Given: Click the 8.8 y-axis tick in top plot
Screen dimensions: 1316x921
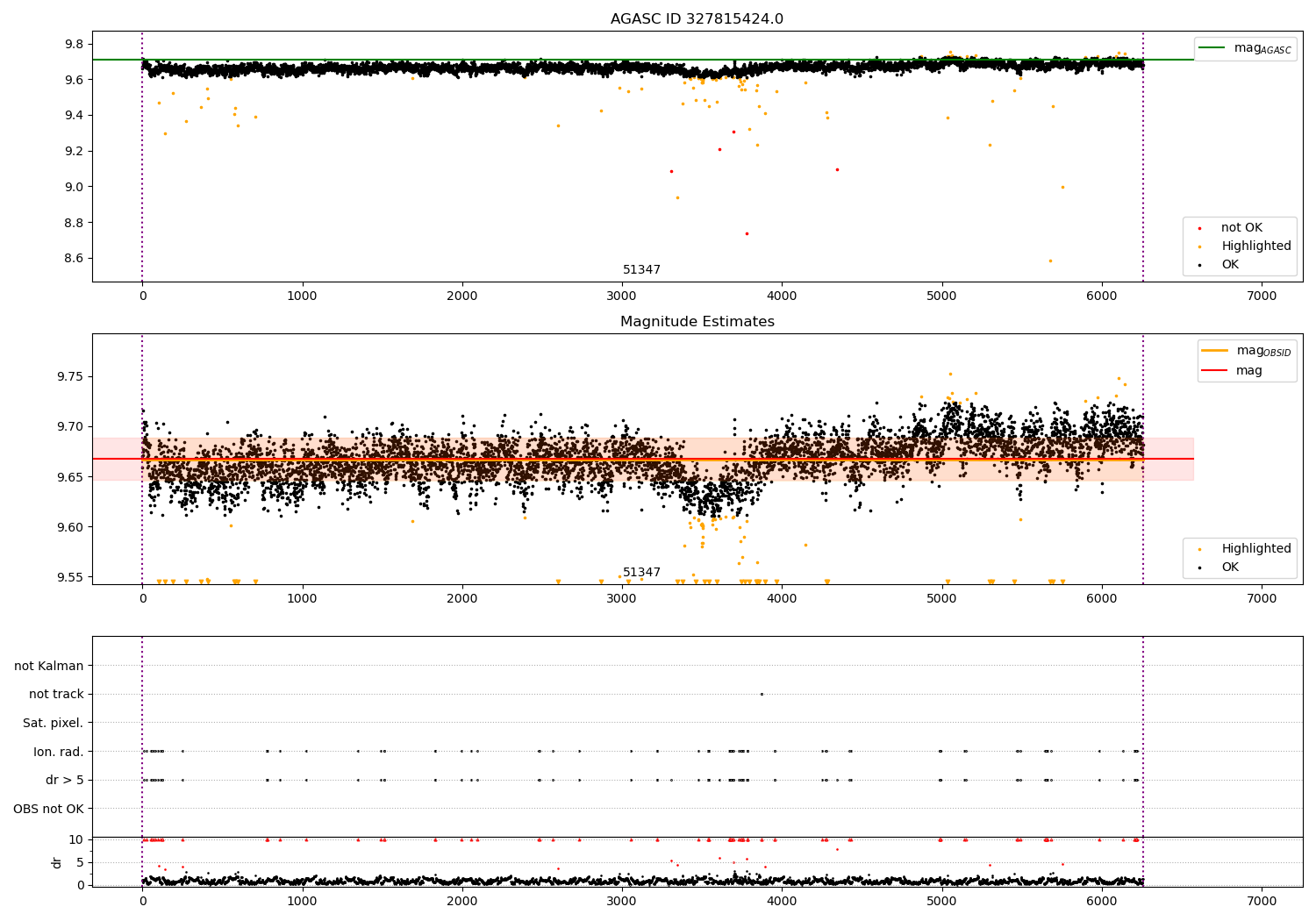Looking at the screenshot, I should pos(74,223).
